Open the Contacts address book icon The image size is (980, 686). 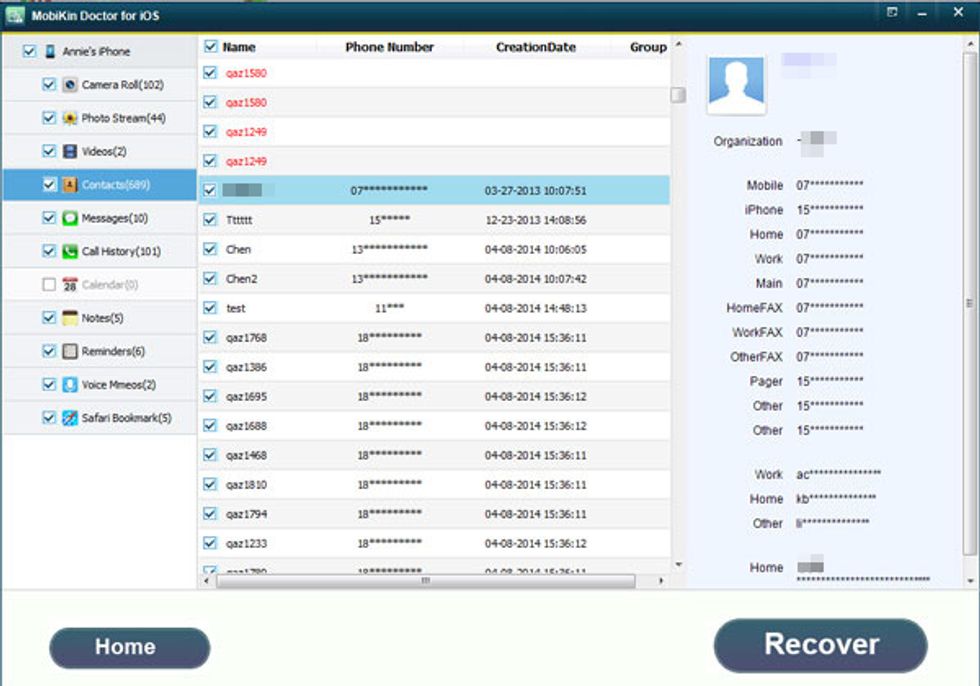68,183
